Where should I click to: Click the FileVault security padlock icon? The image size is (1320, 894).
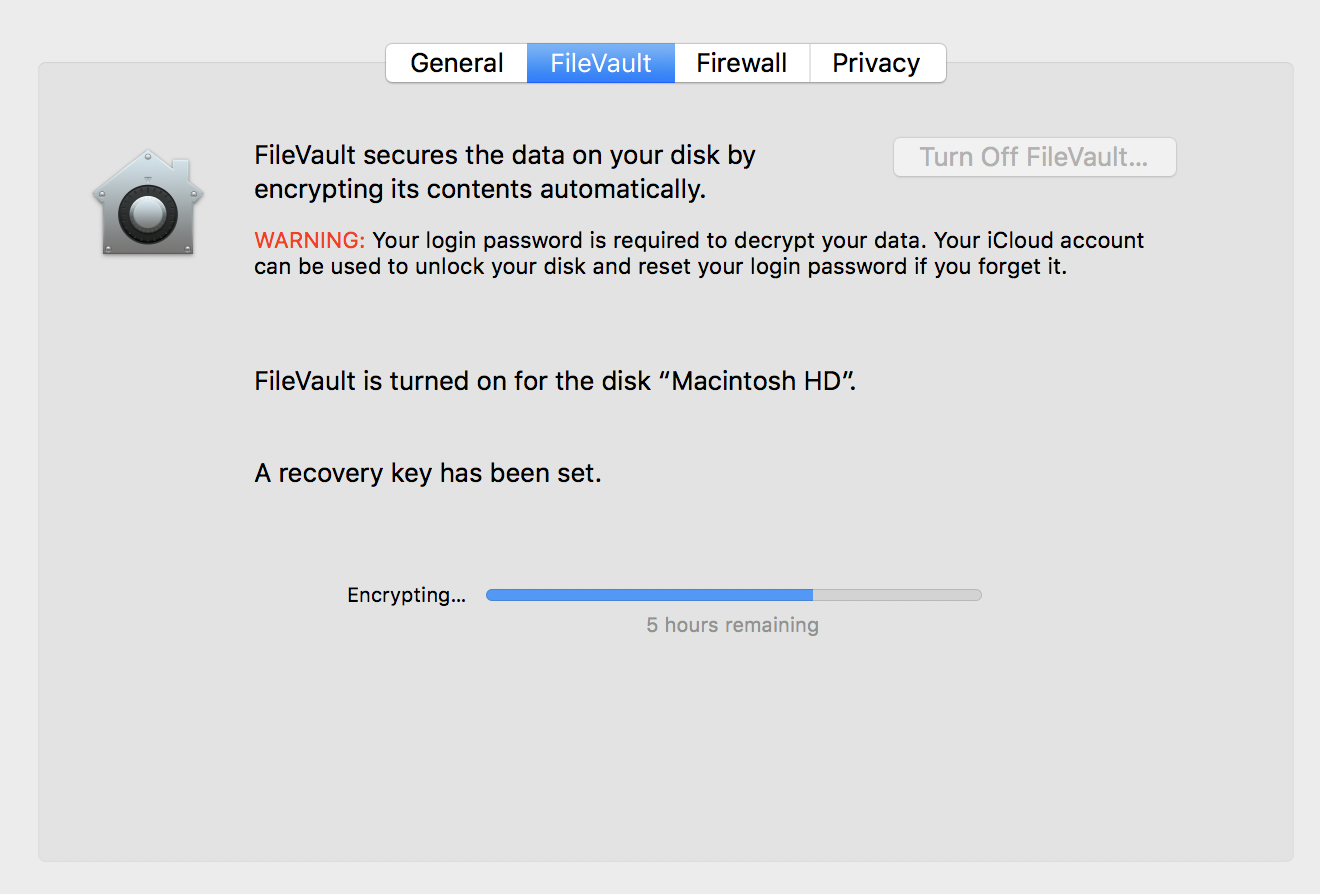pyautogui.click(x=147, y=200)
